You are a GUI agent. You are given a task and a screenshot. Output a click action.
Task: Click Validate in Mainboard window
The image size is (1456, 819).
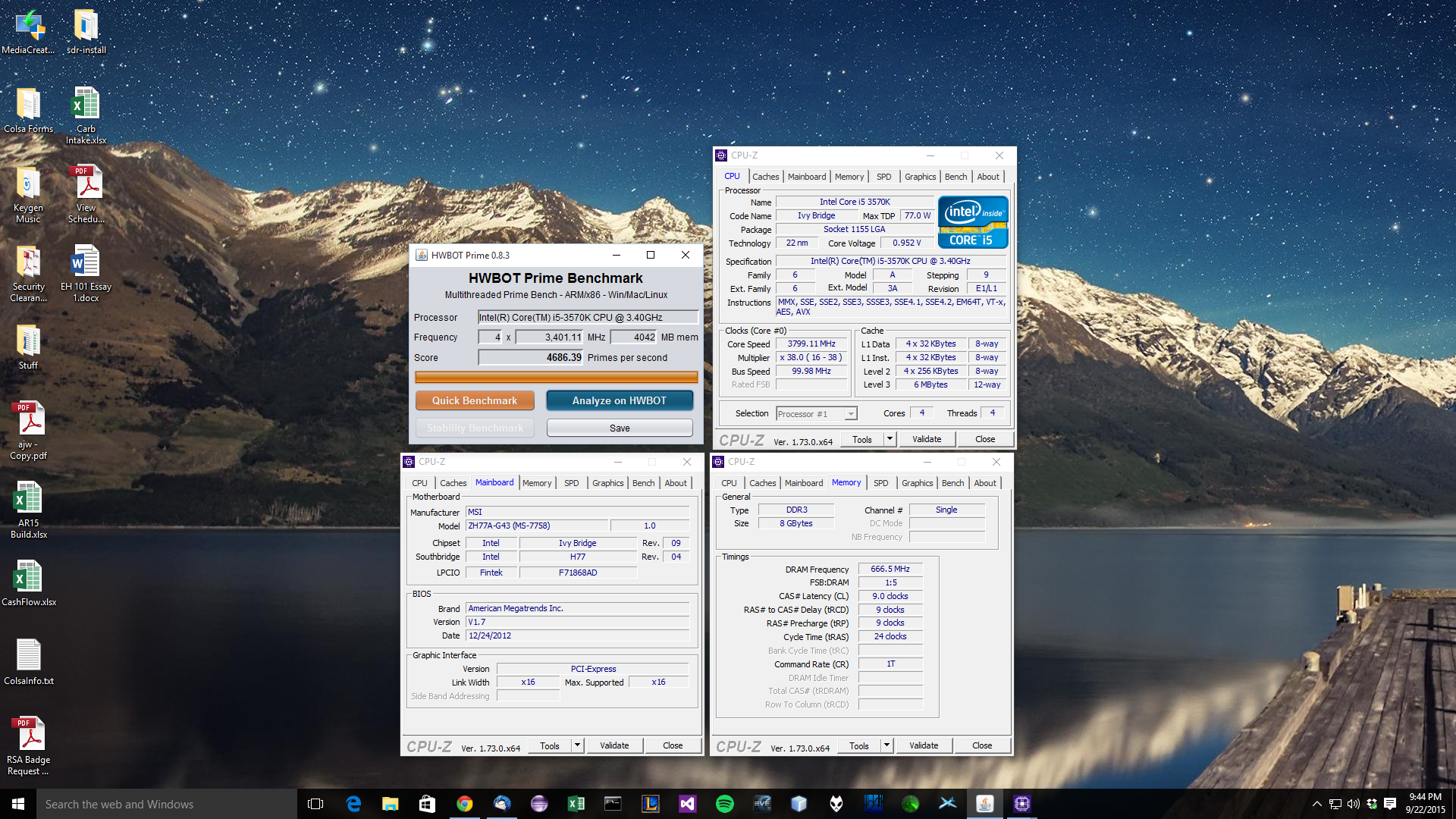(614, 745)
